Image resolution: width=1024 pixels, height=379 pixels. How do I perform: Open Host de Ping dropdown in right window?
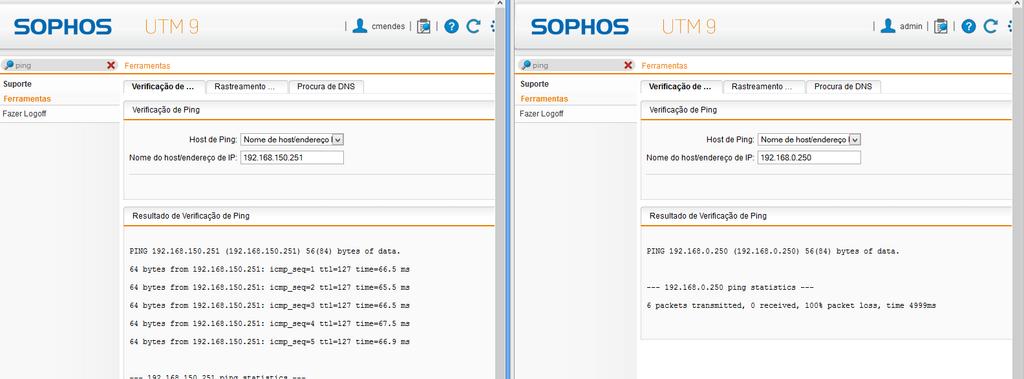[x=809, y=139]
